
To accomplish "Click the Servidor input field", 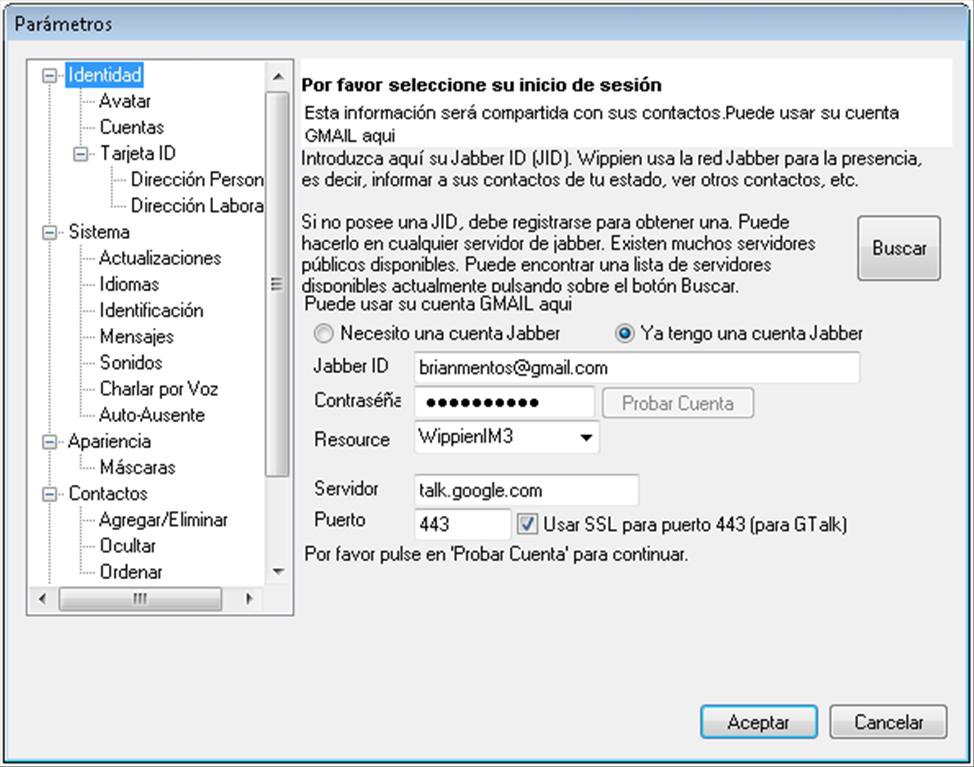I will 526,491.
